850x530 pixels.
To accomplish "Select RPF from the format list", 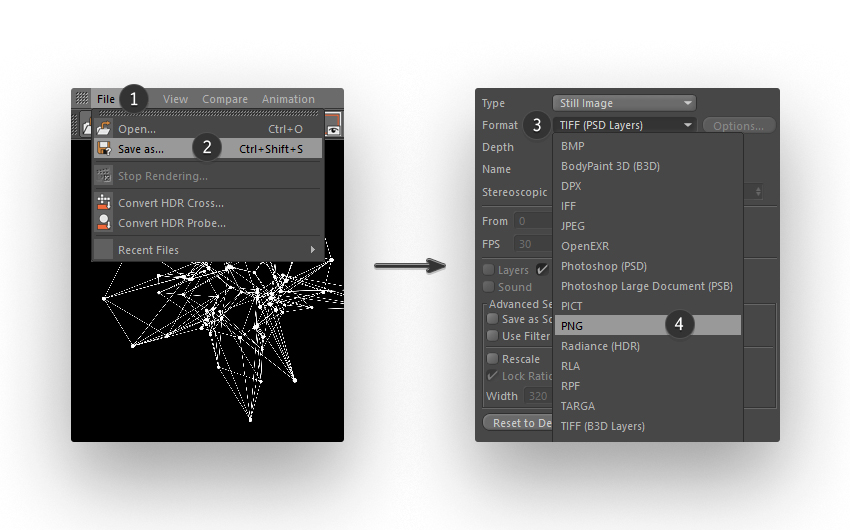I will pos(648,386).
